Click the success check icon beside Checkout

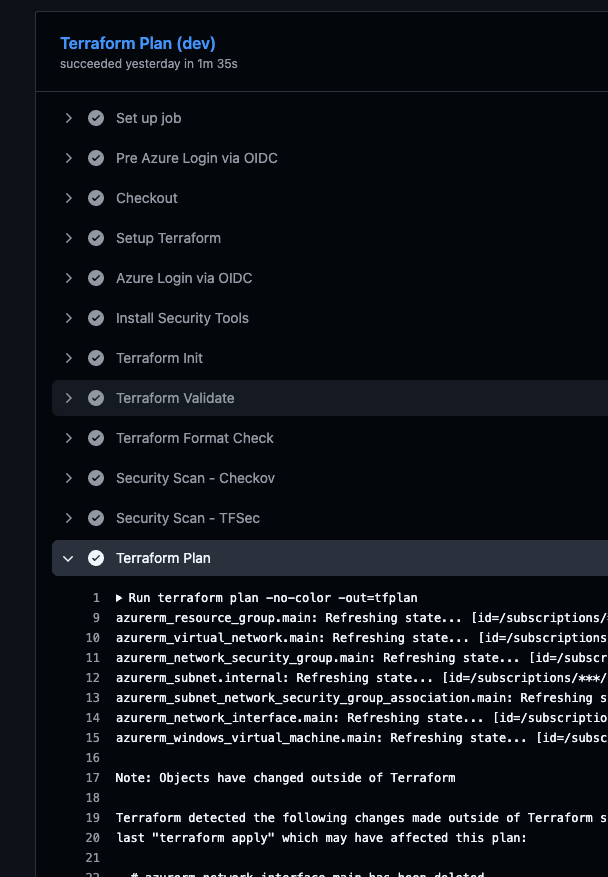click(96, 198)
